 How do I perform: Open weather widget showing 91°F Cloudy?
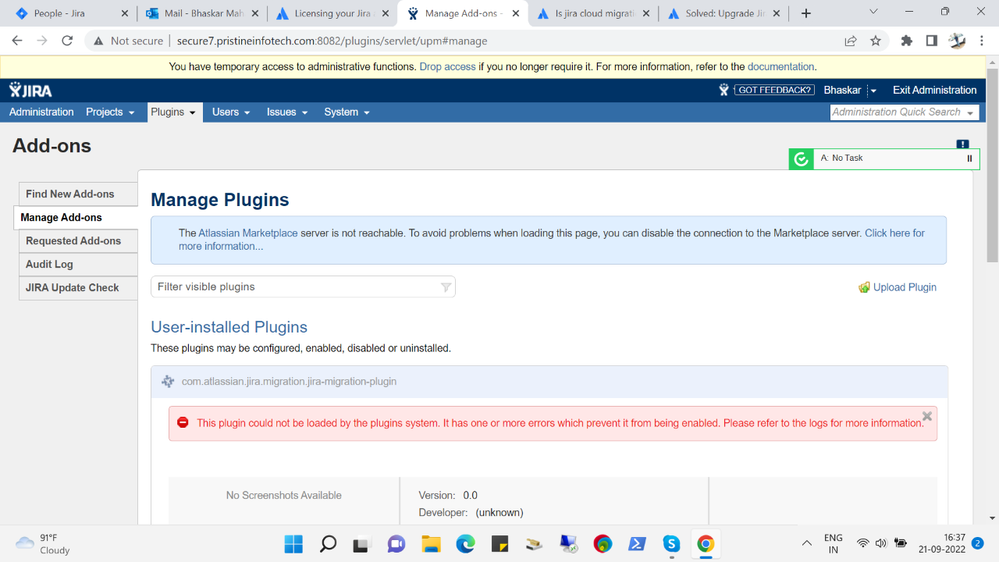[43, 544]
